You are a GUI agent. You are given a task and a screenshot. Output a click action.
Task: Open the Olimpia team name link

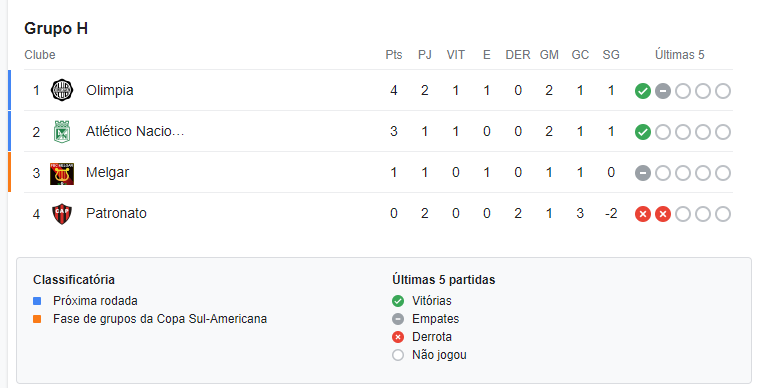click(110, 90)
